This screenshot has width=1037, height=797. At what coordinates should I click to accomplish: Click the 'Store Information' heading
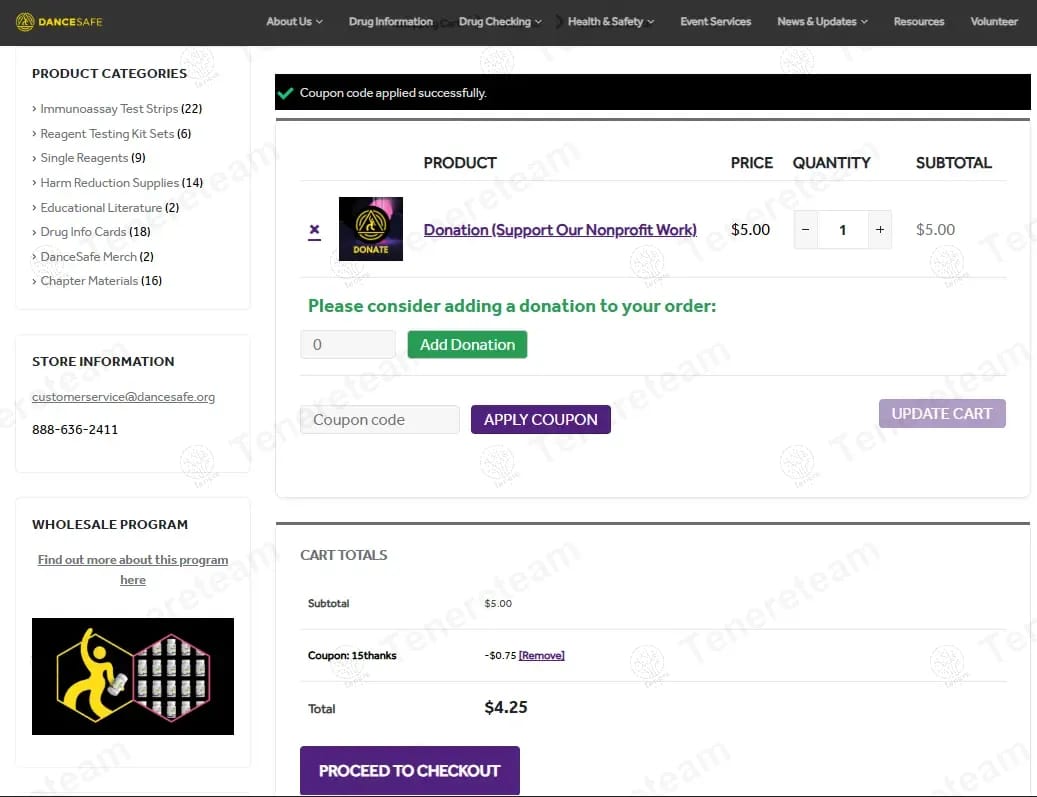click(103, 362)
